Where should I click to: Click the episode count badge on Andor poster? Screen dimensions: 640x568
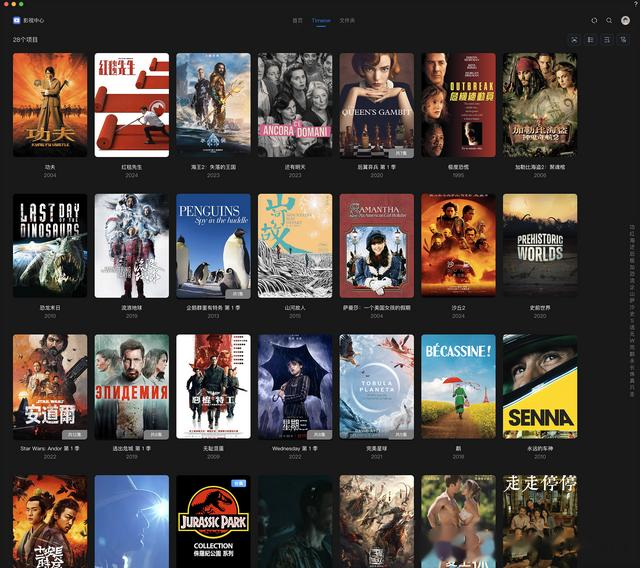coord(74,435)
